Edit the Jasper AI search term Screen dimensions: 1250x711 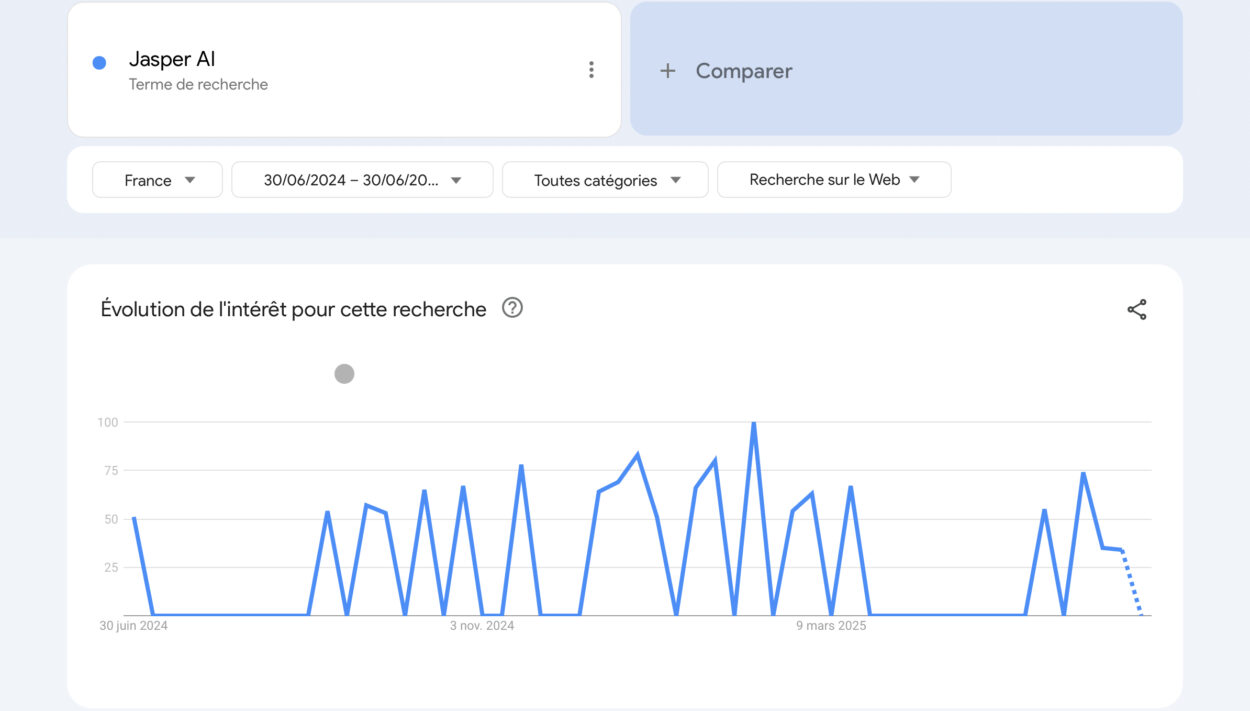[x=172, y=59]
